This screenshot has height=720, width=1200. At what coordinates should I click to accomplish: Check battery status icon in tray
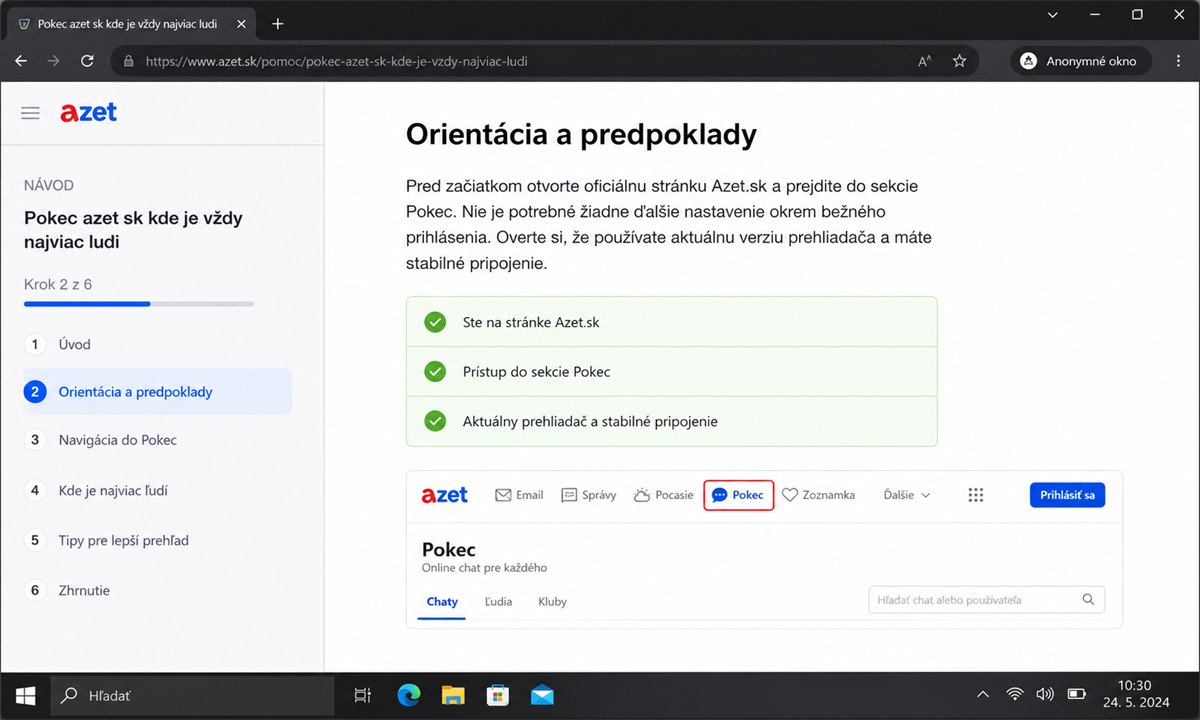(x=1077, y=694)
